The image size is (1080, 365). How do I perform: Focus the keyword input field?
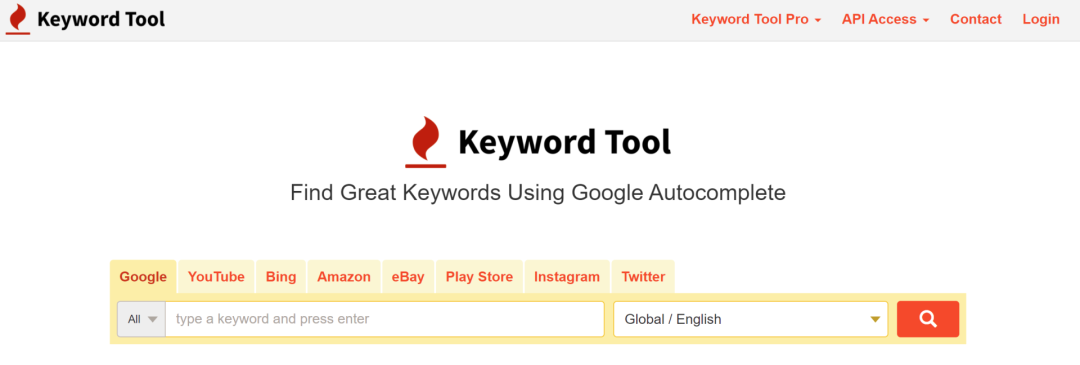[x=384, y=319]
